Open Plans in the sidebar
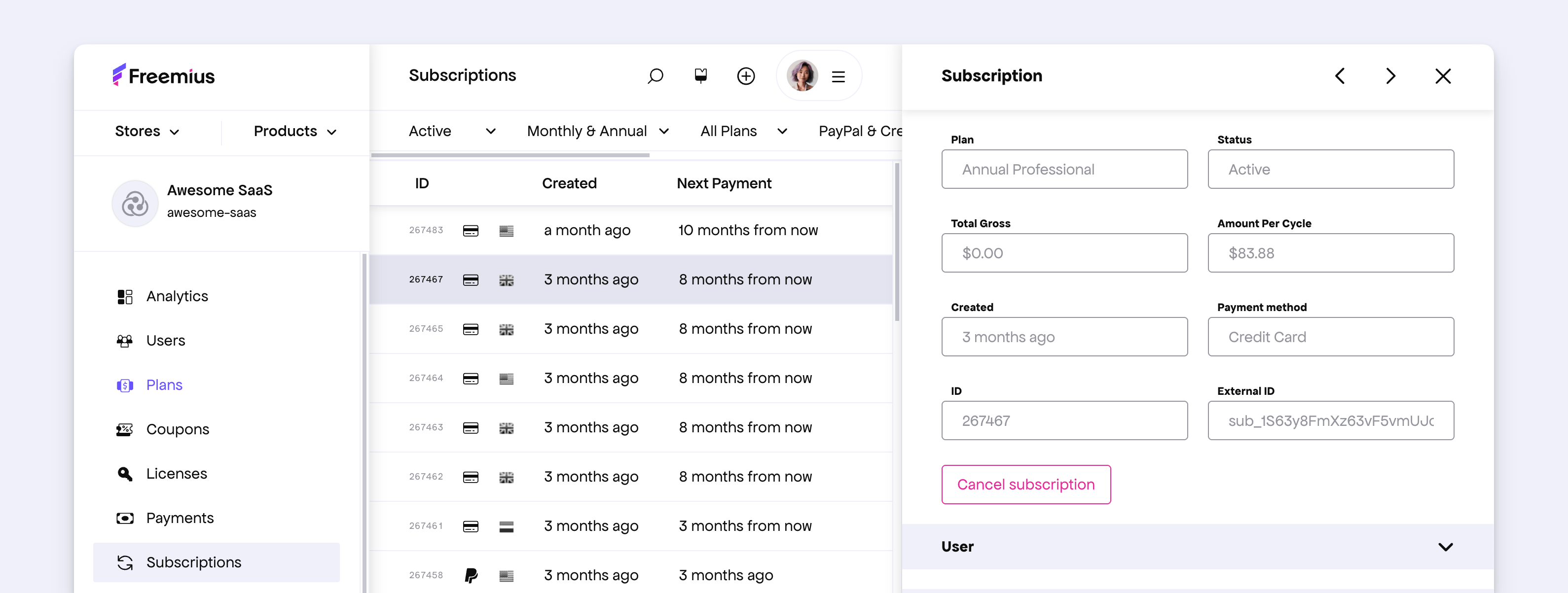The image size is (1568, 593). coord(164,385)
